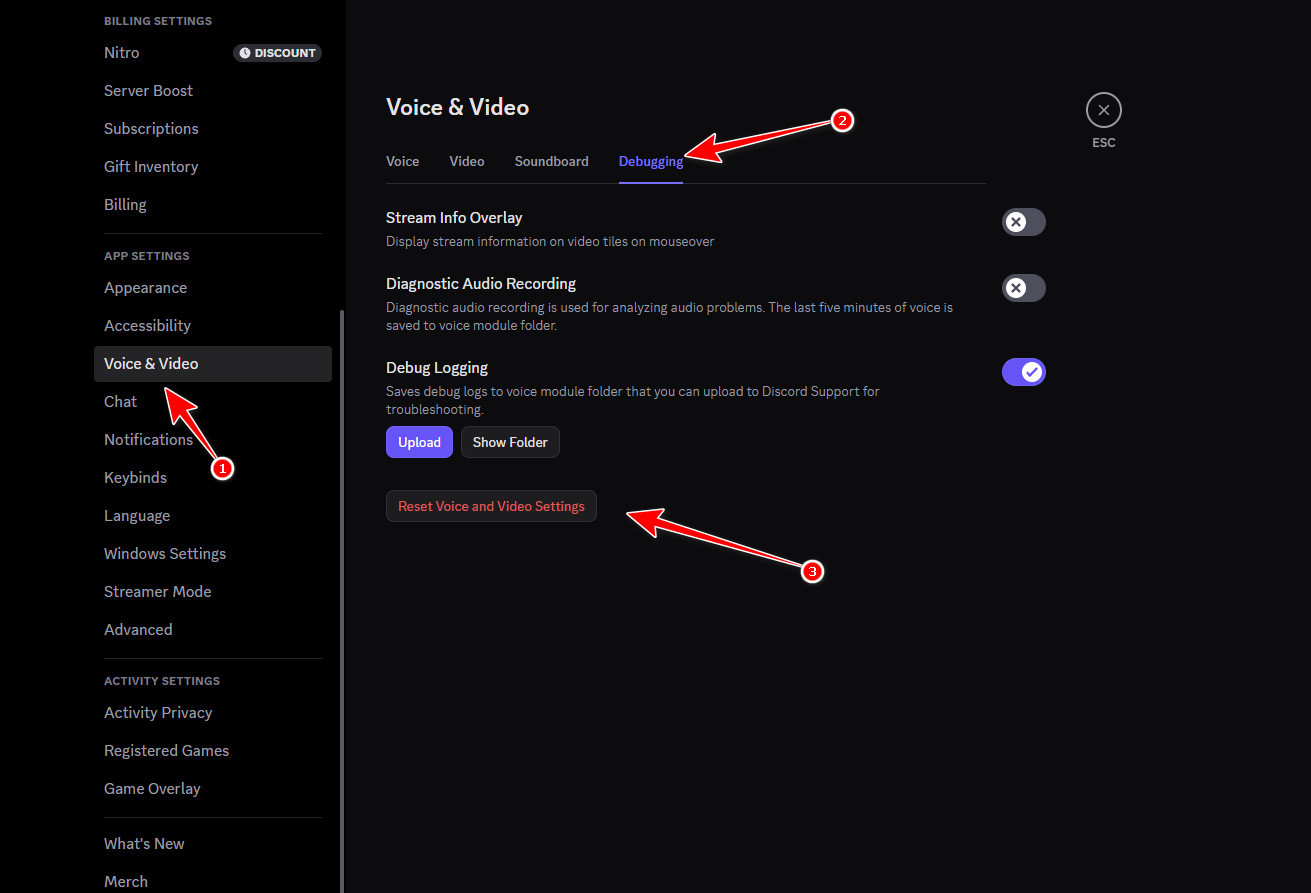The width and height of the screenshot is (1311, 893).
Task: Toggle the Stream Info Overlay switch
Action: [1023, 222]
